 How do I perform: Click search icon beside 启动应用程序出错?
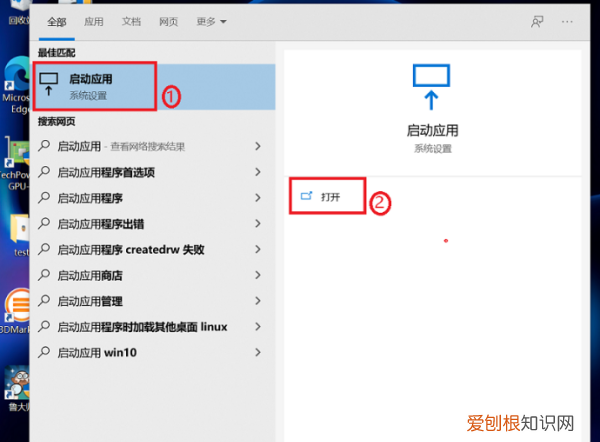click(44, 223)
